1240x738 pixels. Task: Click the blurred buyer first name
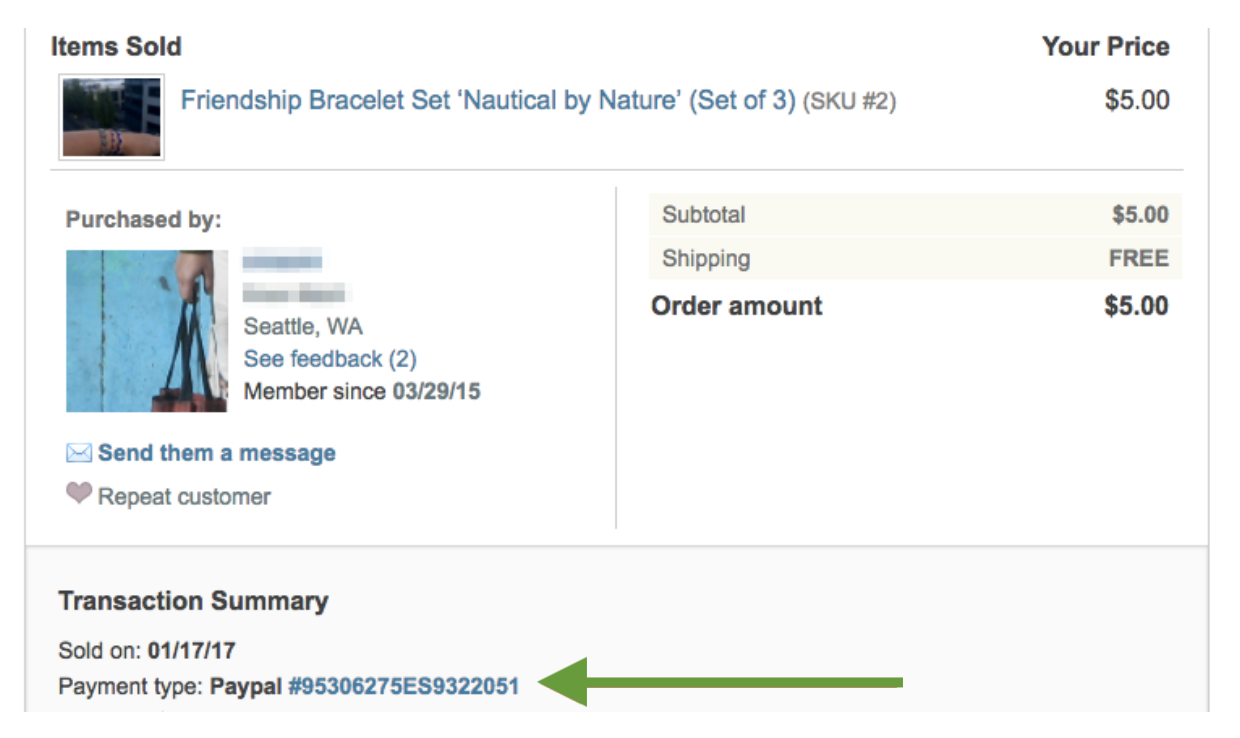pyautogui.click(x=283, y=262)
